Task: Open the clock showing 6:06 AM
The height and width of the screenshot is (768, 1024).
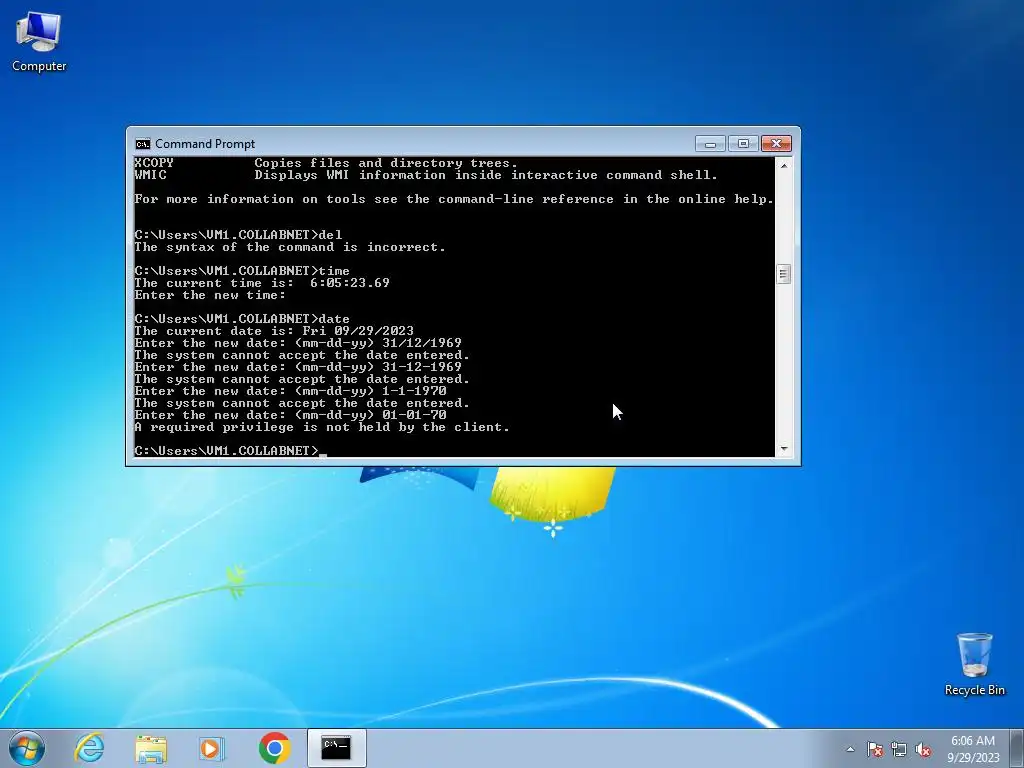Action: (x=973, y=749)
